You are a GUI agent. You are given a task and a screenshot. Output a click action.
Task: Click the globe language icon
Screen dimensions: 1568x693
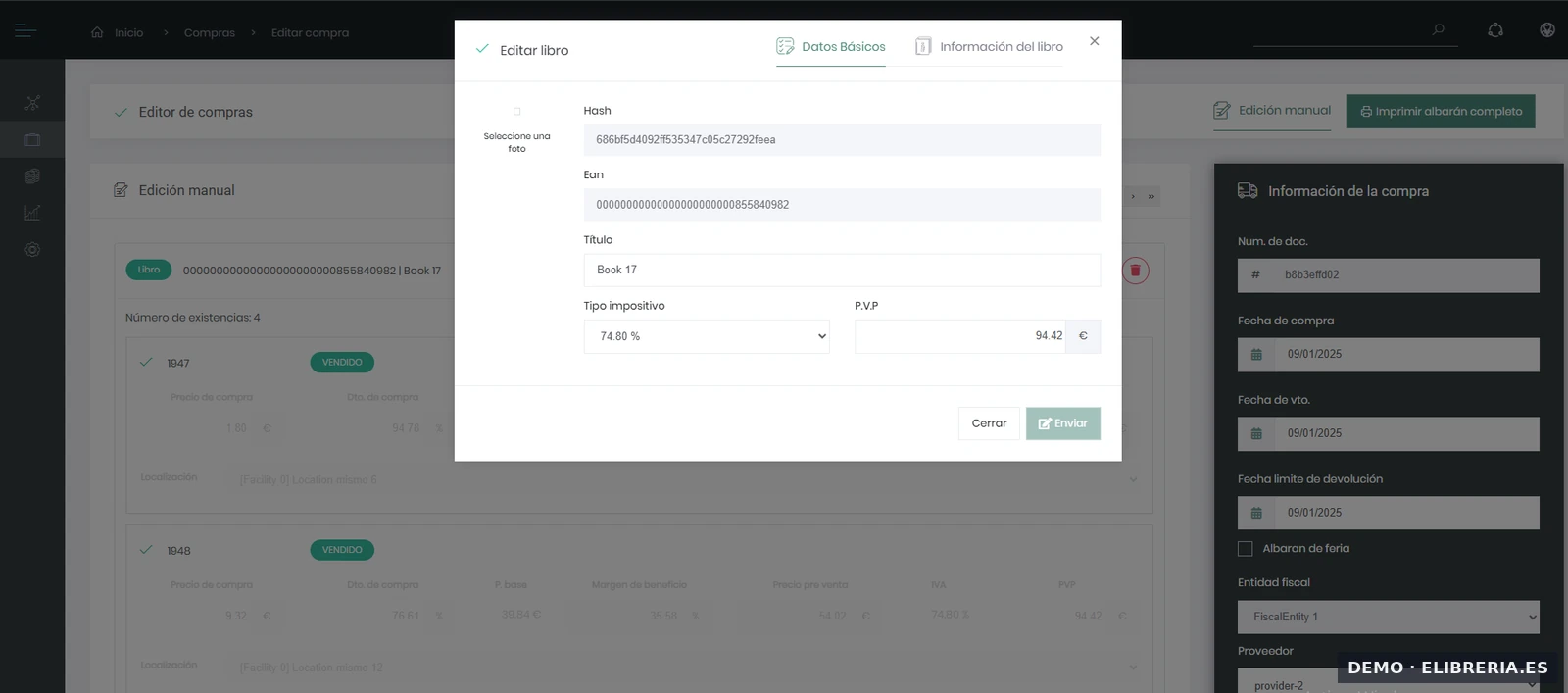(x=1546, y=30)
